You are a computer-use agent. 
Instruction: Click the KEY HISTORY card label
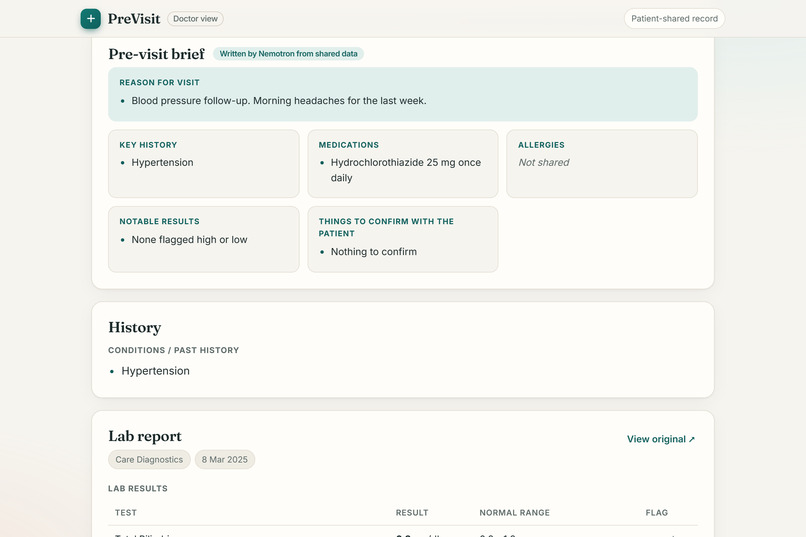coord(148,145)
